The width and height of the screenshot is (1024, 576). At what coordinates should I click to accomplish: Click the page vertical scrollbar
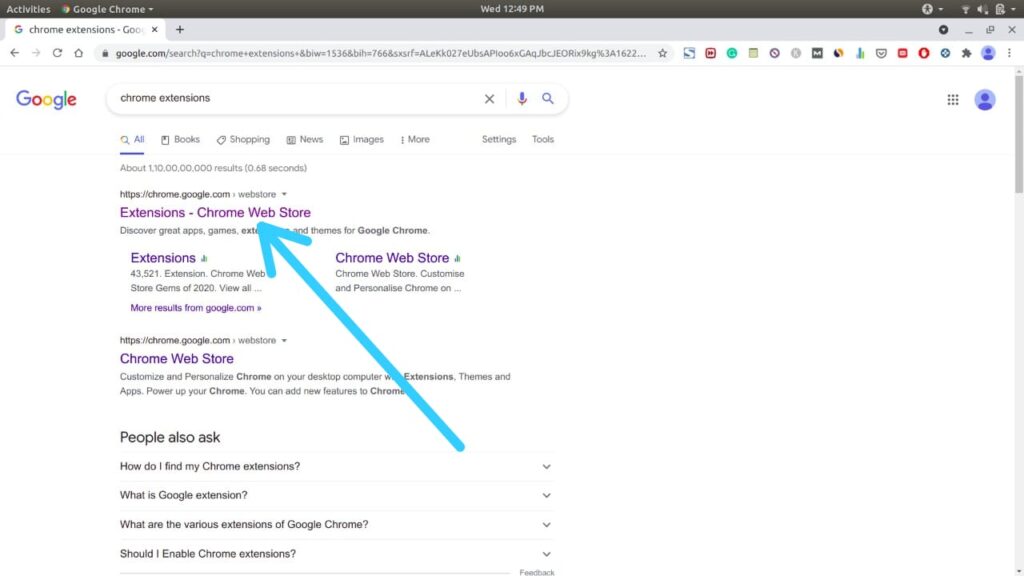pos(1019,134)
